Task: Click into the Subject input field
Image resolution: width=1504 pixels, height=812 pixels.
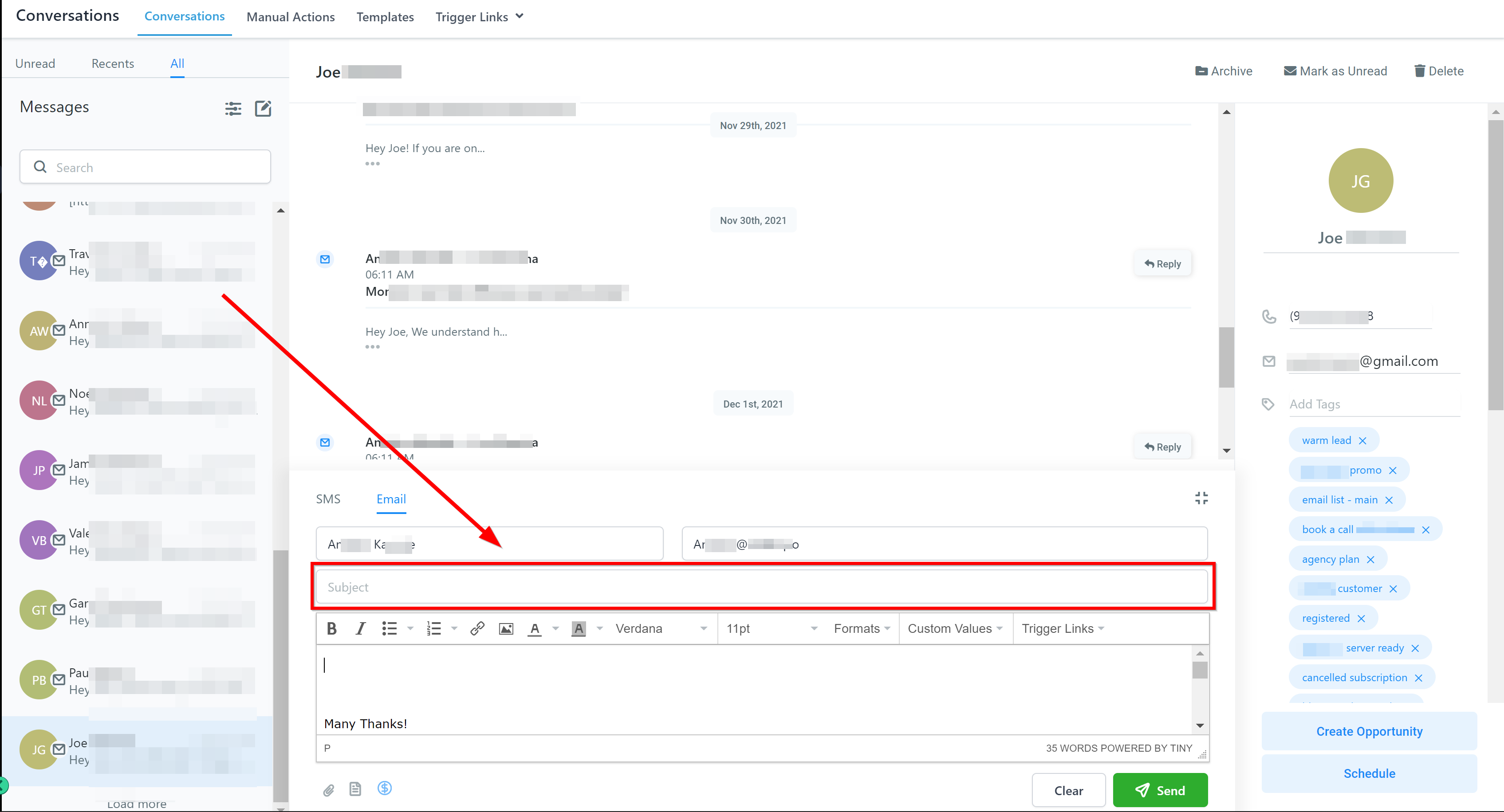Action: pos(761,587)
